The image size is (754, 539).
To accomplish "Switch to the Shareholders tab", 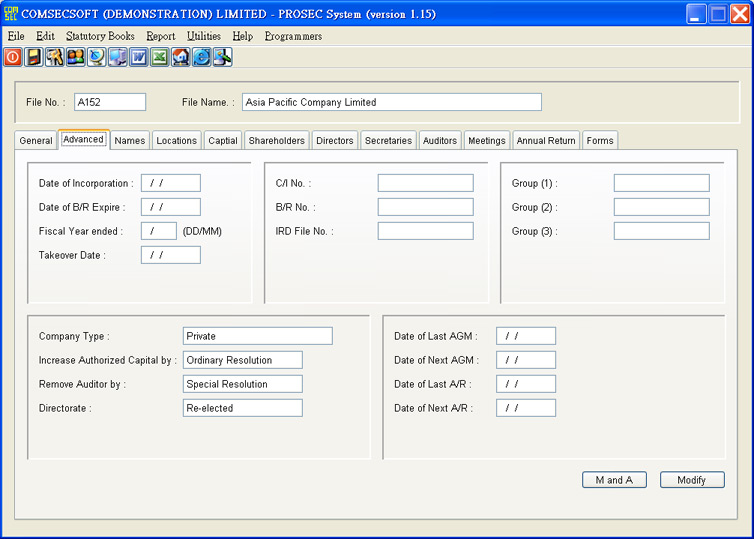I will (276, 141).
